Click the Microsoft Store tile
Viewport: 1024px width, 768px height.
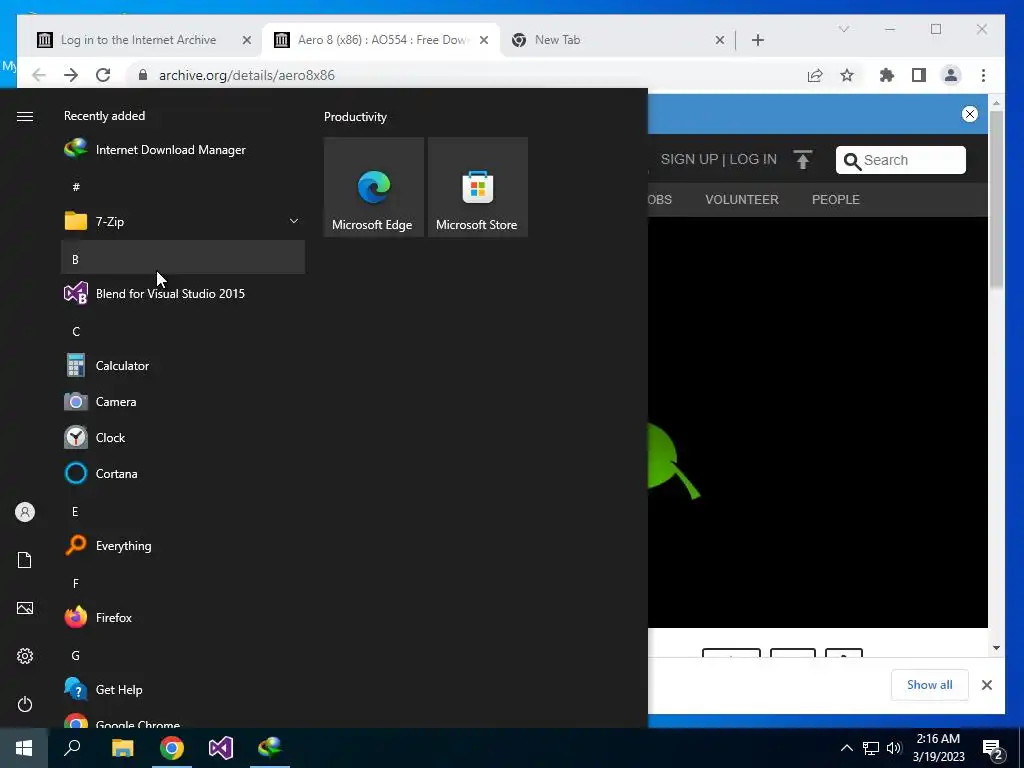[x=477, y=187]
